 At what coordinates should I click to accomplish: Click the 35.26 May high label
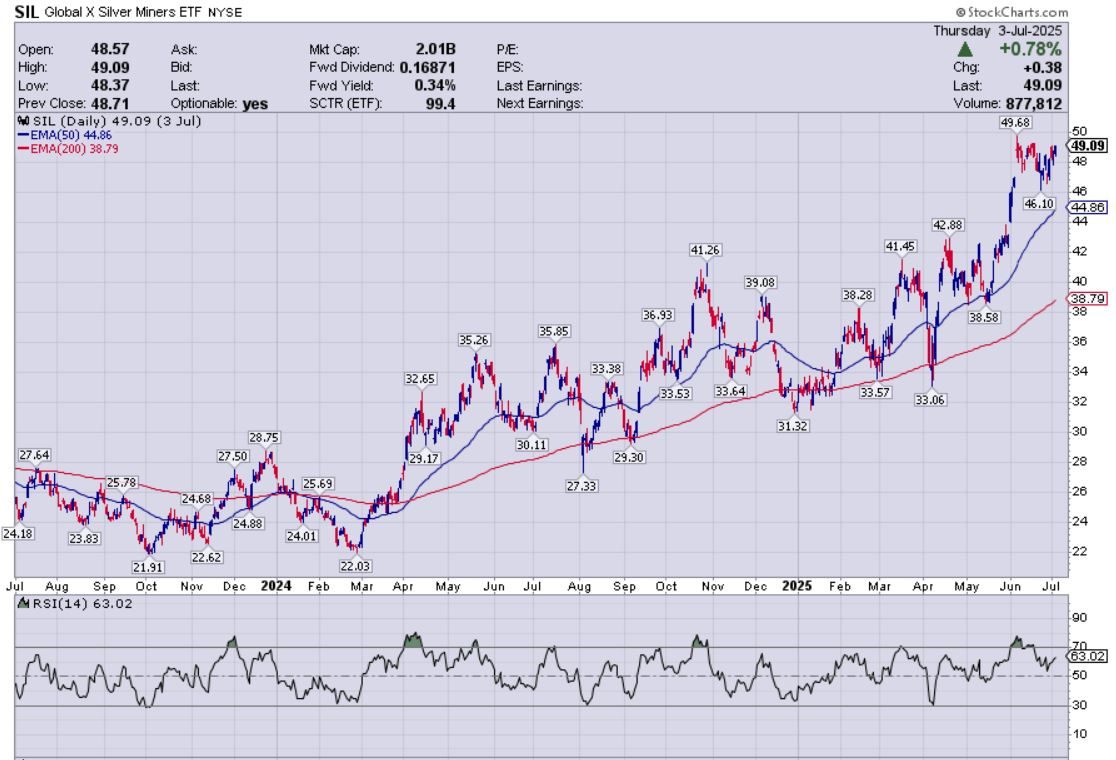tap(473, 340)
